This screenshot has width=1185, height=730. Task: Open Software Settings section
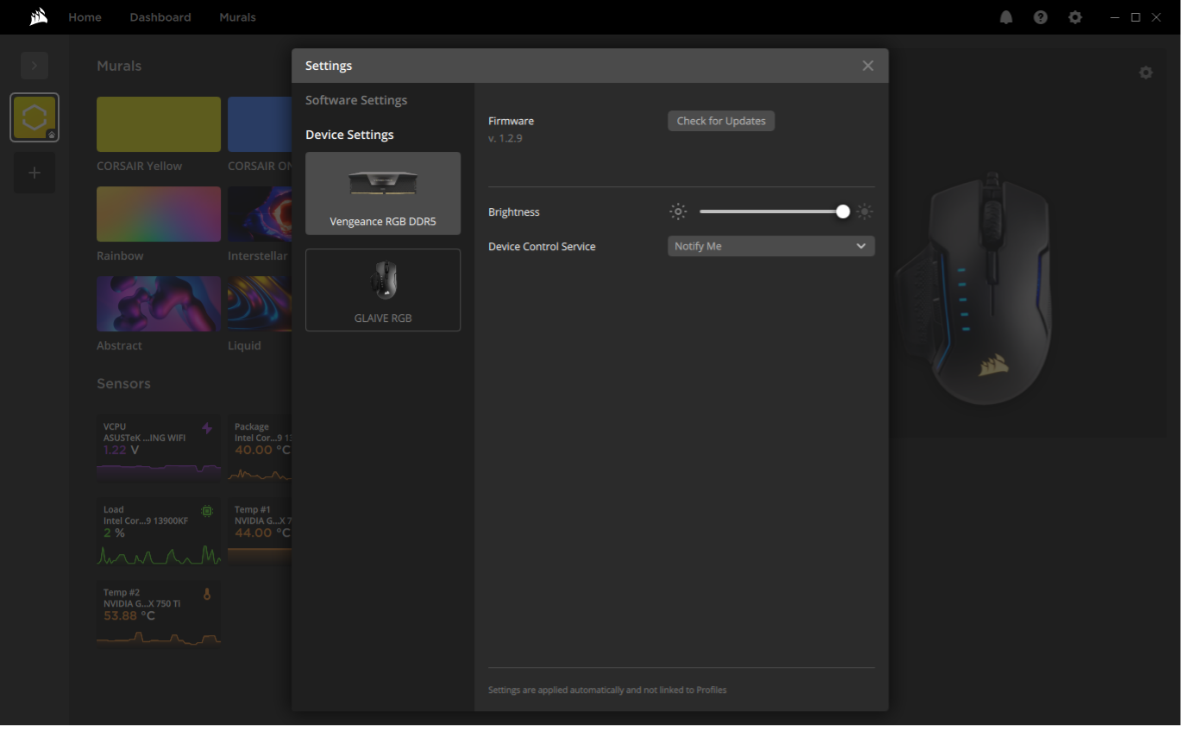click(357, 101)
